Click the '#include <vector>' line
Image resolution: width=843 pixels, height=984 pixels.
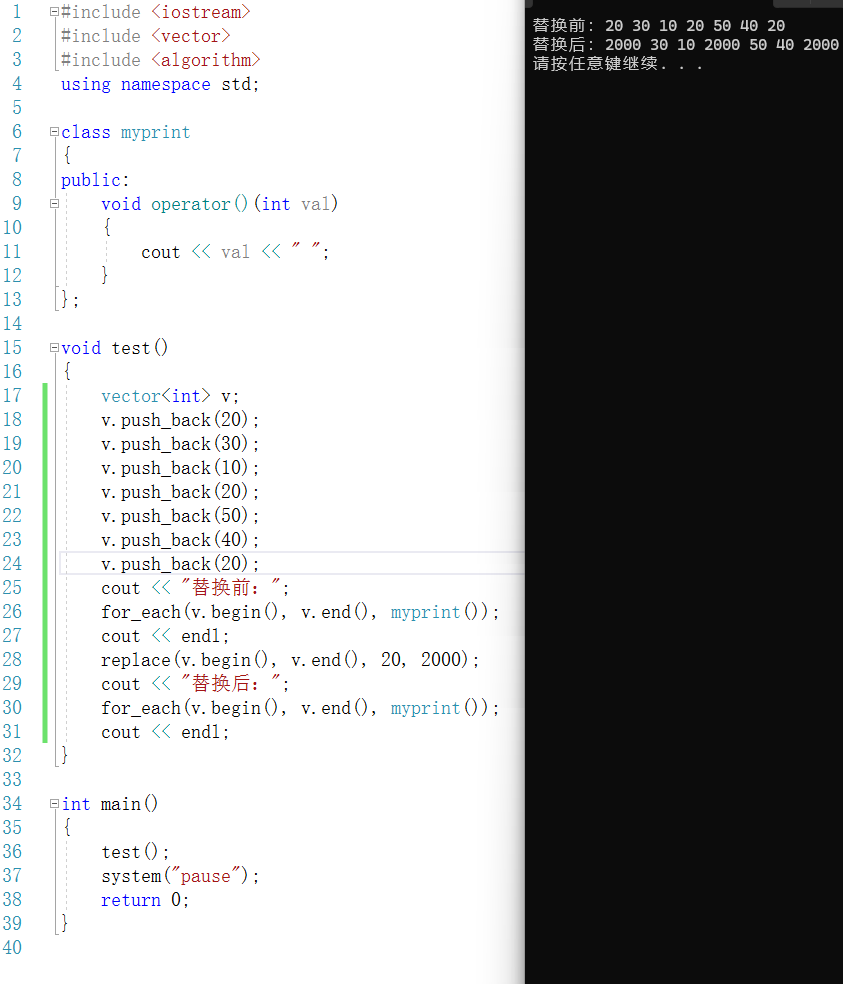(146, 36)
